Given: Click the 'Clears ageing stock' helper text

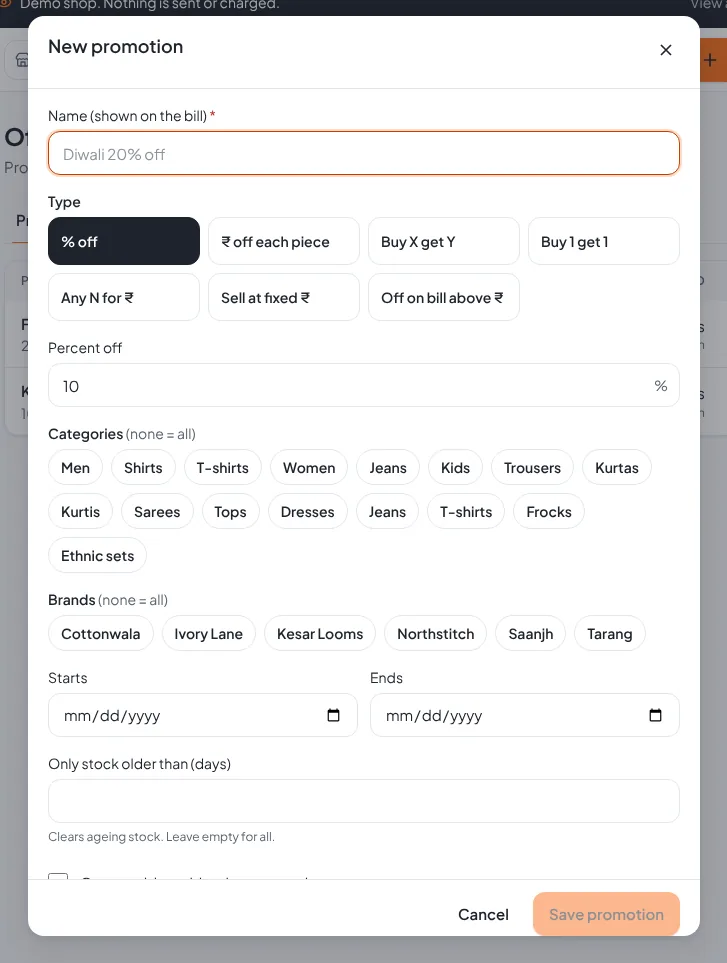Looking at the screenshot, I should click(x=161, y=836).
